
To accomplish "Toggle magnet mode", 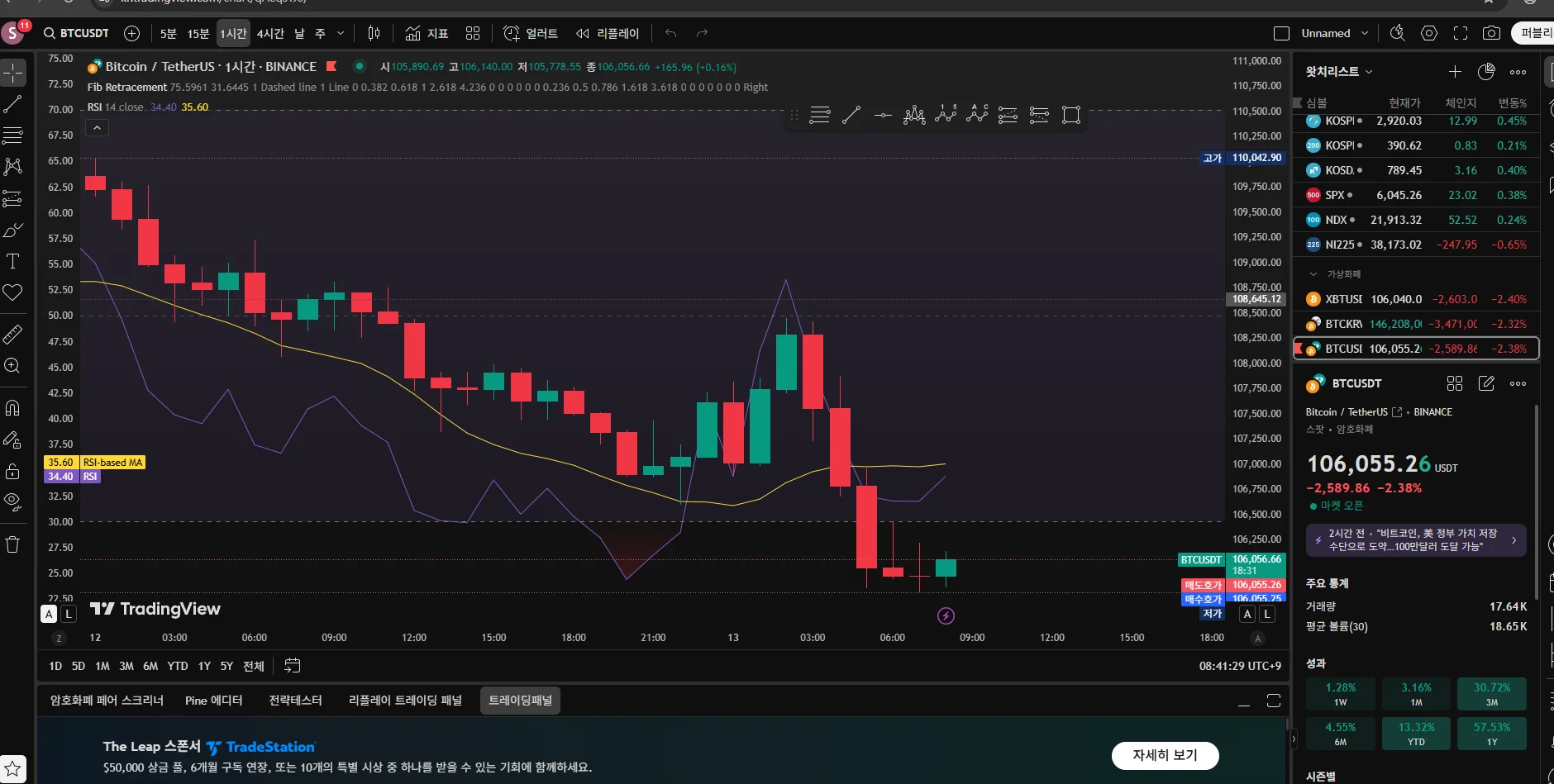I will [x=13, y=408].
